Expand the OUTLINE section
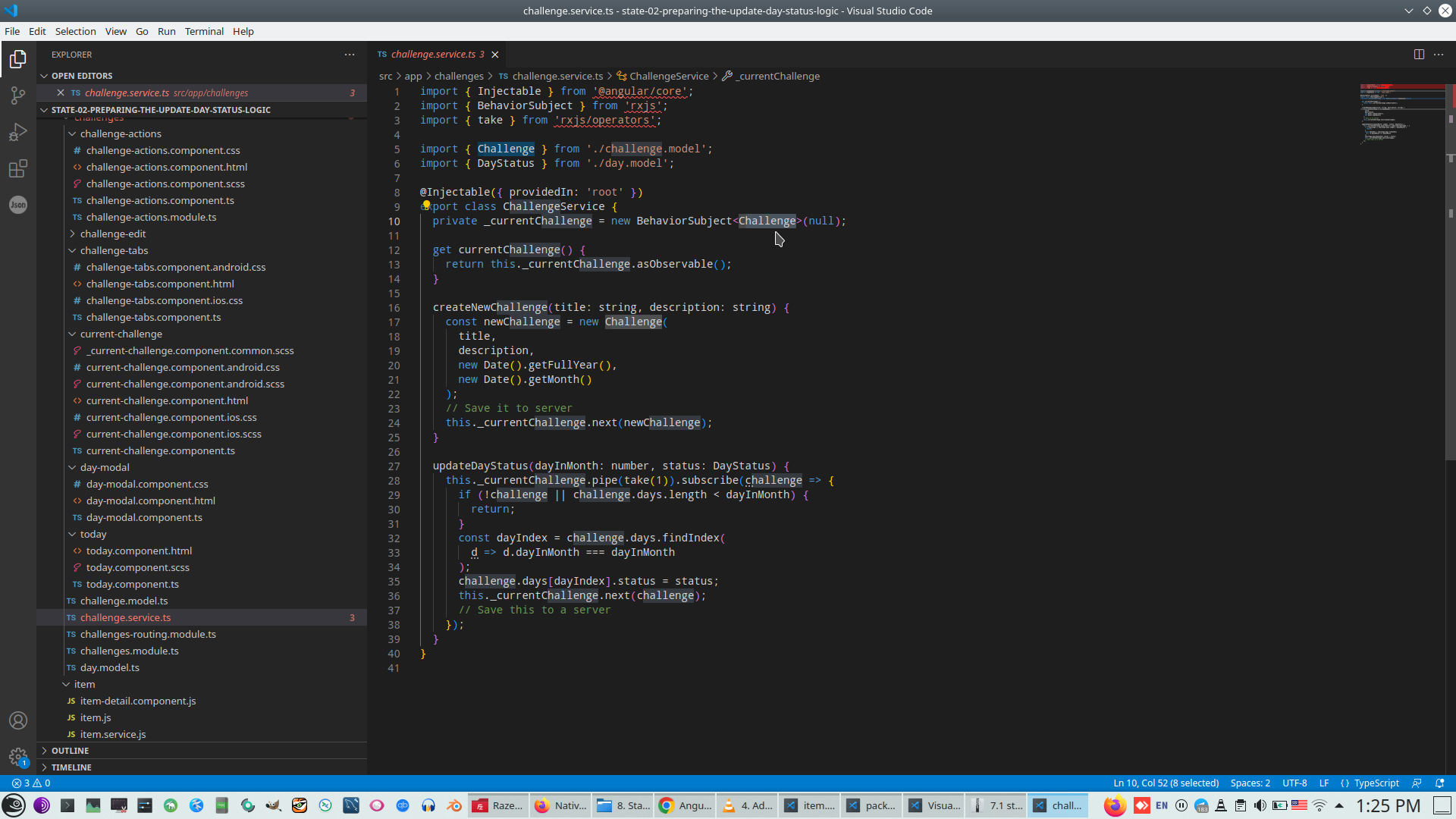The height and width of the screenshot is (819, 1456). point(70,751)
